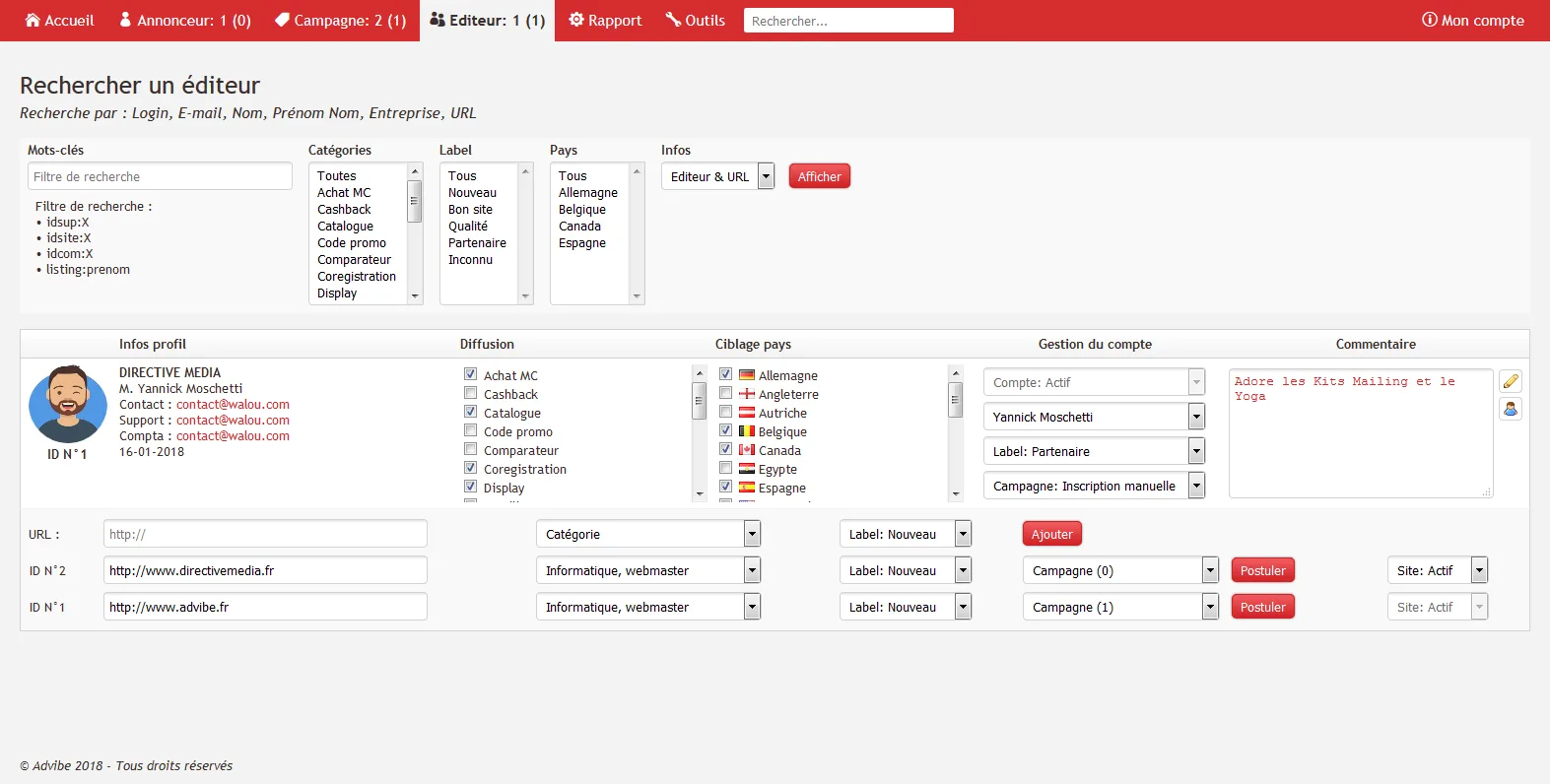This screenshot has height=784, width=1550.
Task: Open the Rapport menu
Action: point(605,21)
